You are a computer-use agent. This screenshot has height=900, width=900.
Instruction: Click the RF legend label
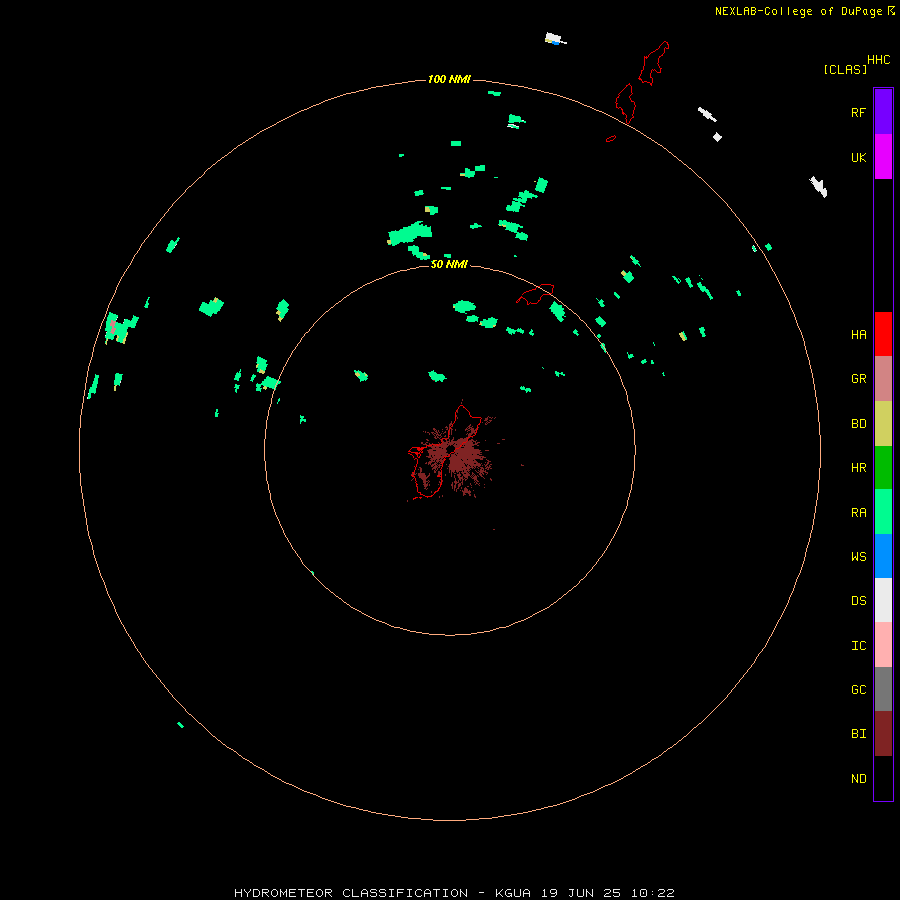pyautogui.click(x=858, y=112)
